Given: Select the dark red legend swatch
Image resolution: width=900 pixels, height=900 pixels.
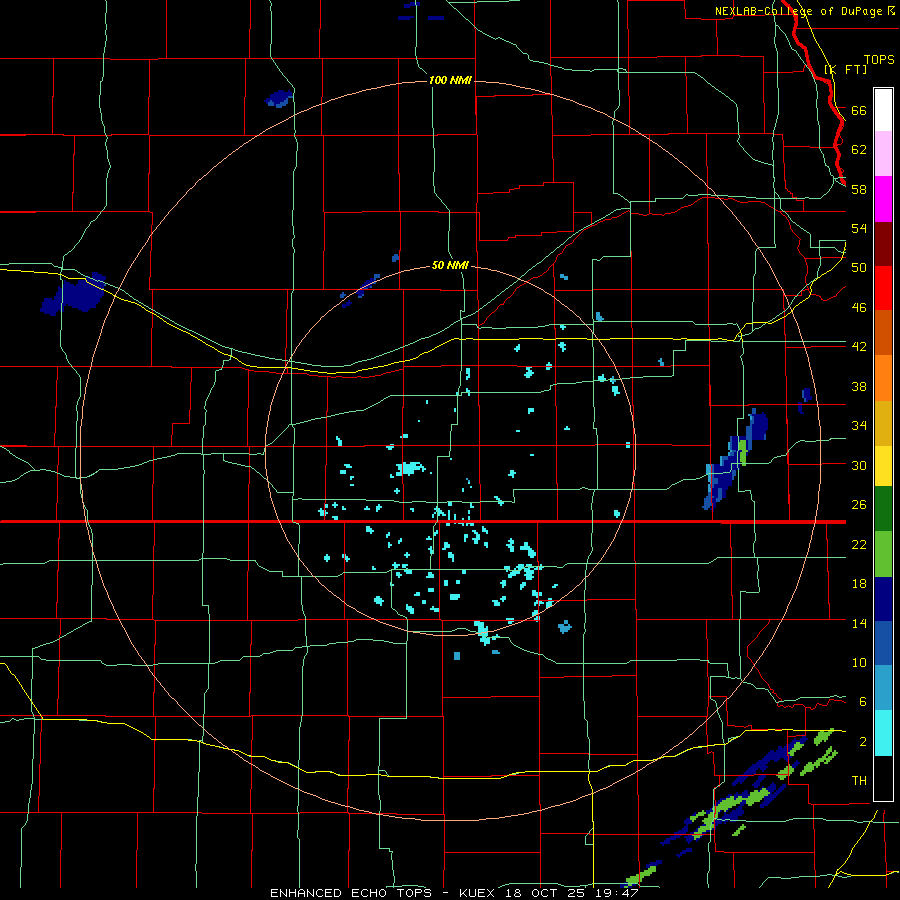Looking at the screenshot, I should [x=883, y=244].
